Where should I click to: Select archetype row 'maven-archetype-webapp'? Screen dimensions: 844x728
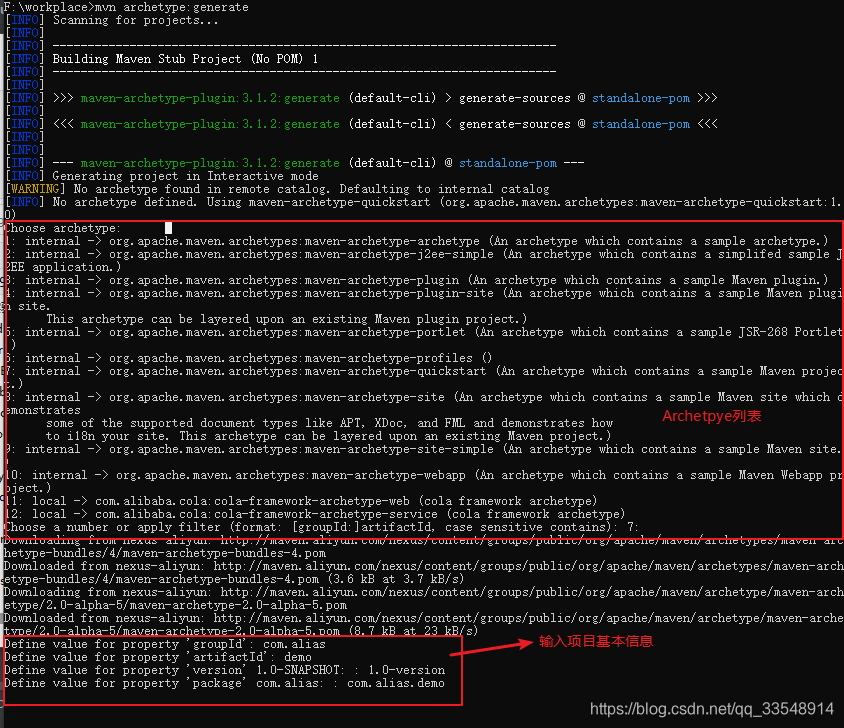422,481
